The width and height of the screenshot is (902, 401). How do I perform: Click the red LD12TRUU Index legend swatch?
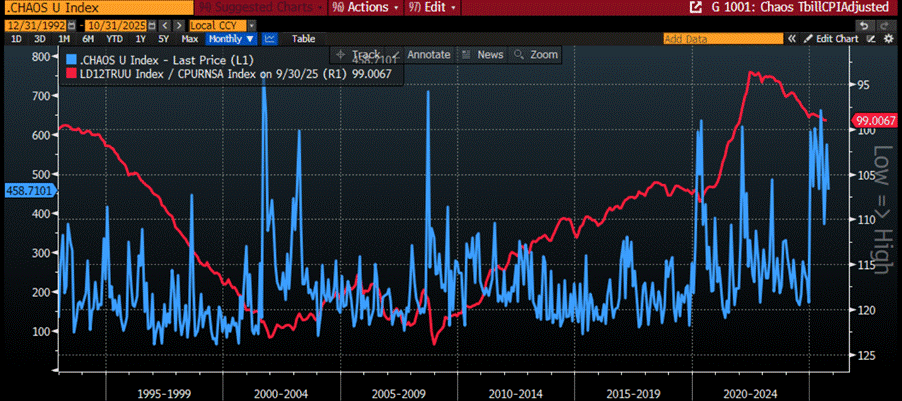71,74
